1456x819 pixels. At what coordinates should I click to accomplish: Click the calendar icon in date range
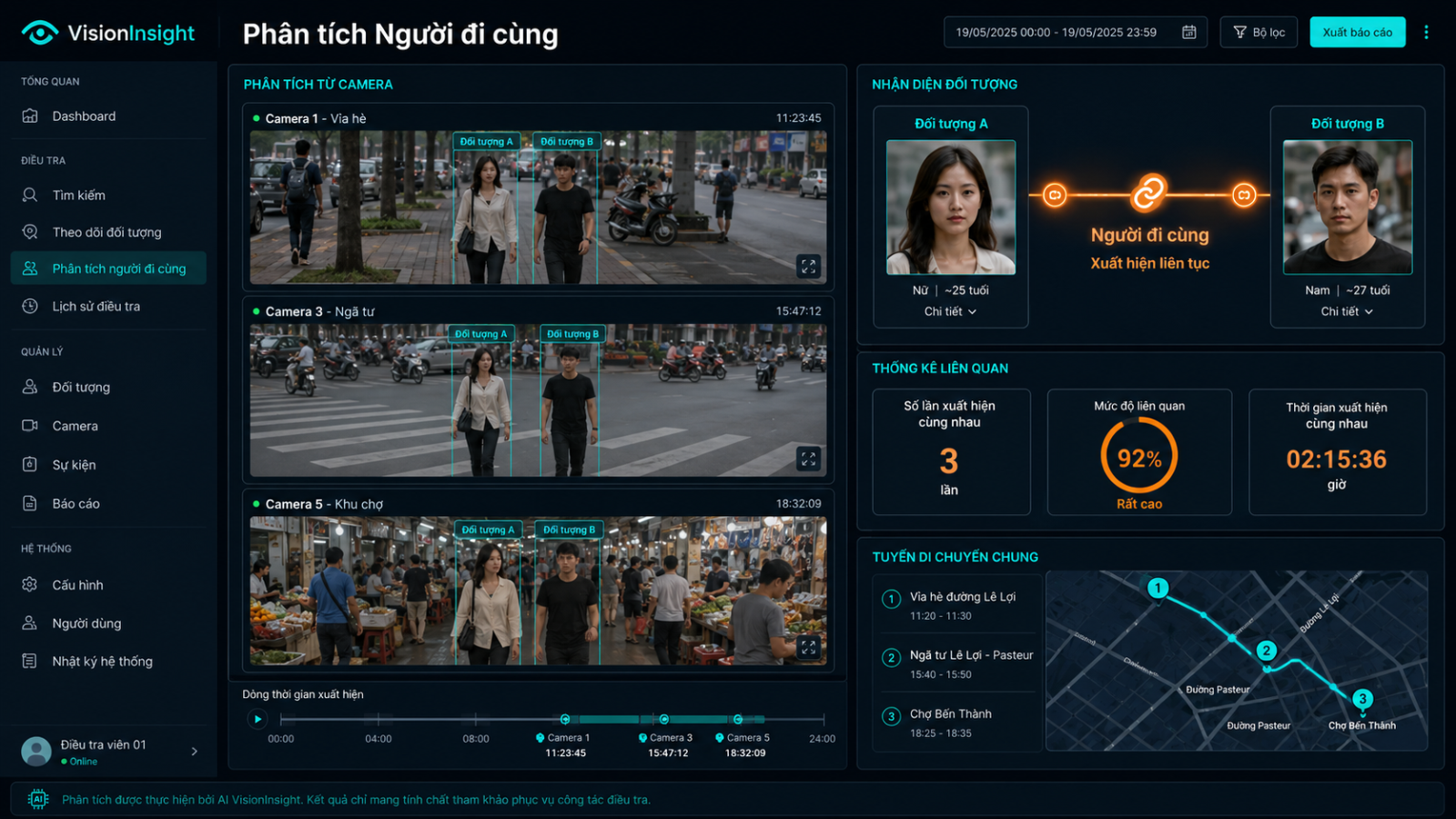pos(1188,33)
